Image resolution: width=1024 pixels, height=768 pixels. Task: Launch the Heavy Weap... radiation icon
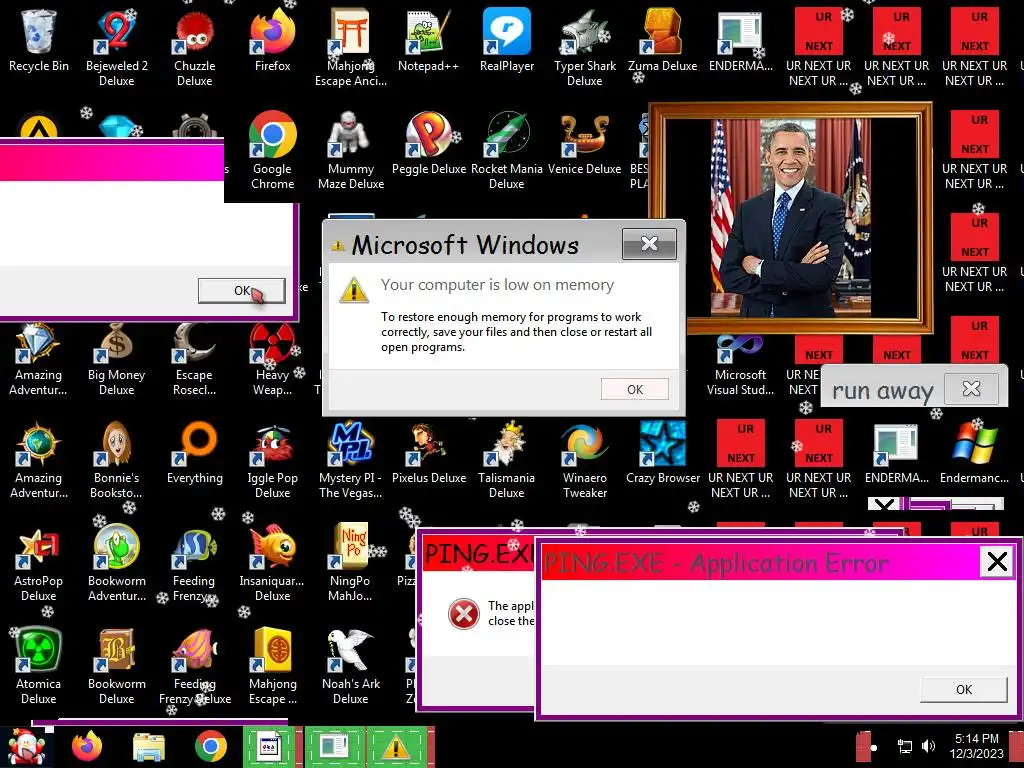coord(272,359)
